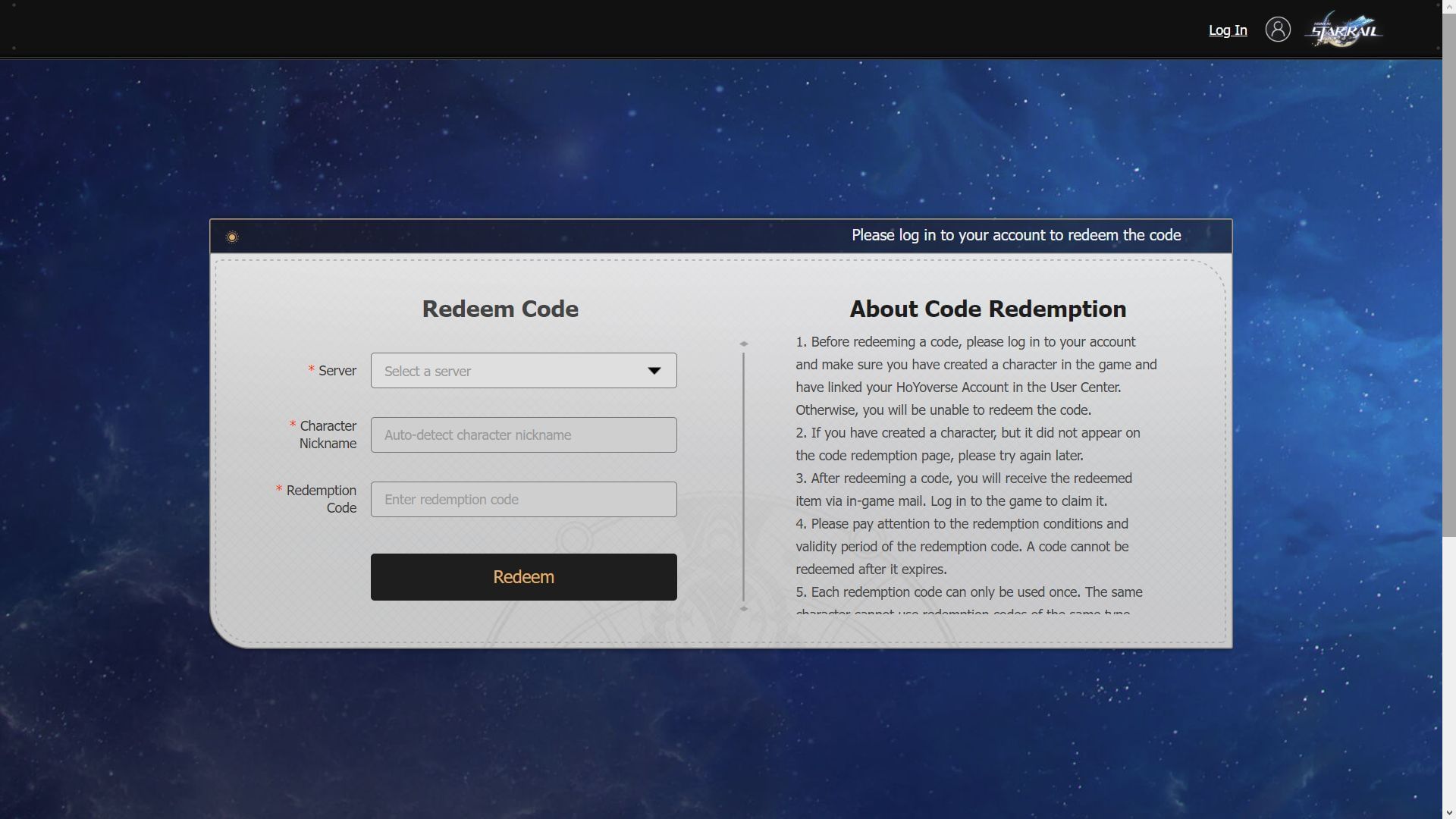Click browser scrollbar down arrow
This screenshot has width=1456, height=819.
tap(1448, 813)
